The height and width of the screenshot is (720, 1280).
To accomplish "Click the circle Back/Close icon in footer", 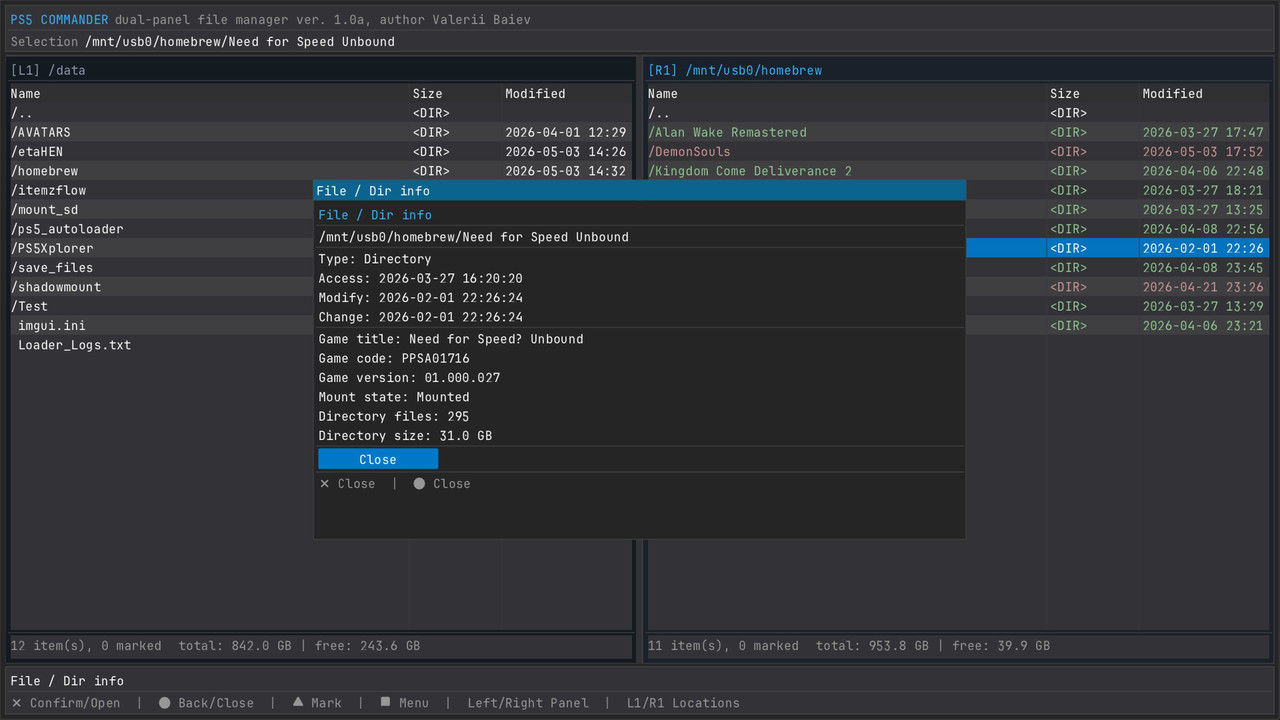I will 165,703.
